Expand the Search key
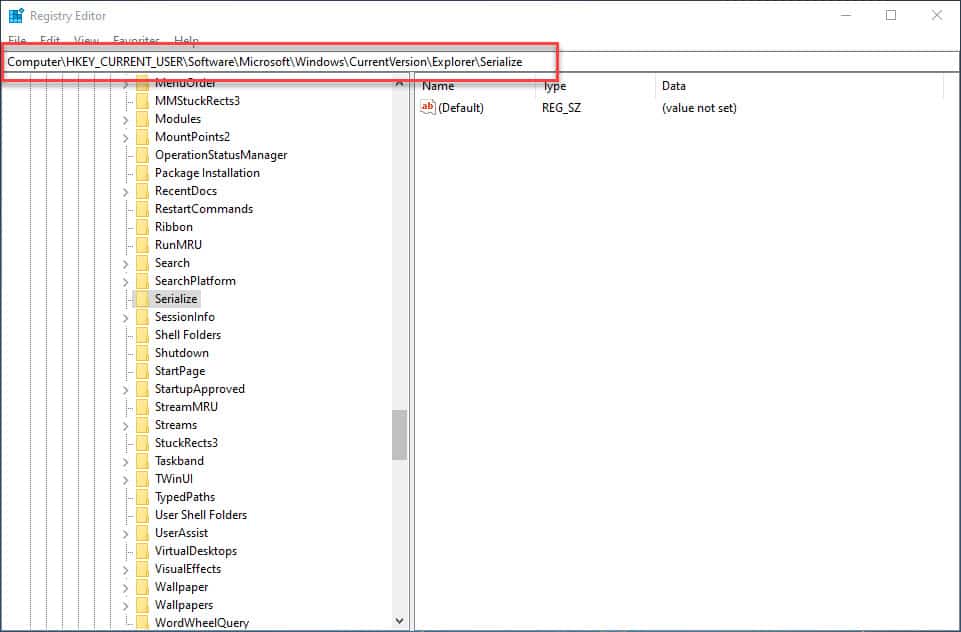Viewport: 961px width, 632px height. [x=126, y=264]
